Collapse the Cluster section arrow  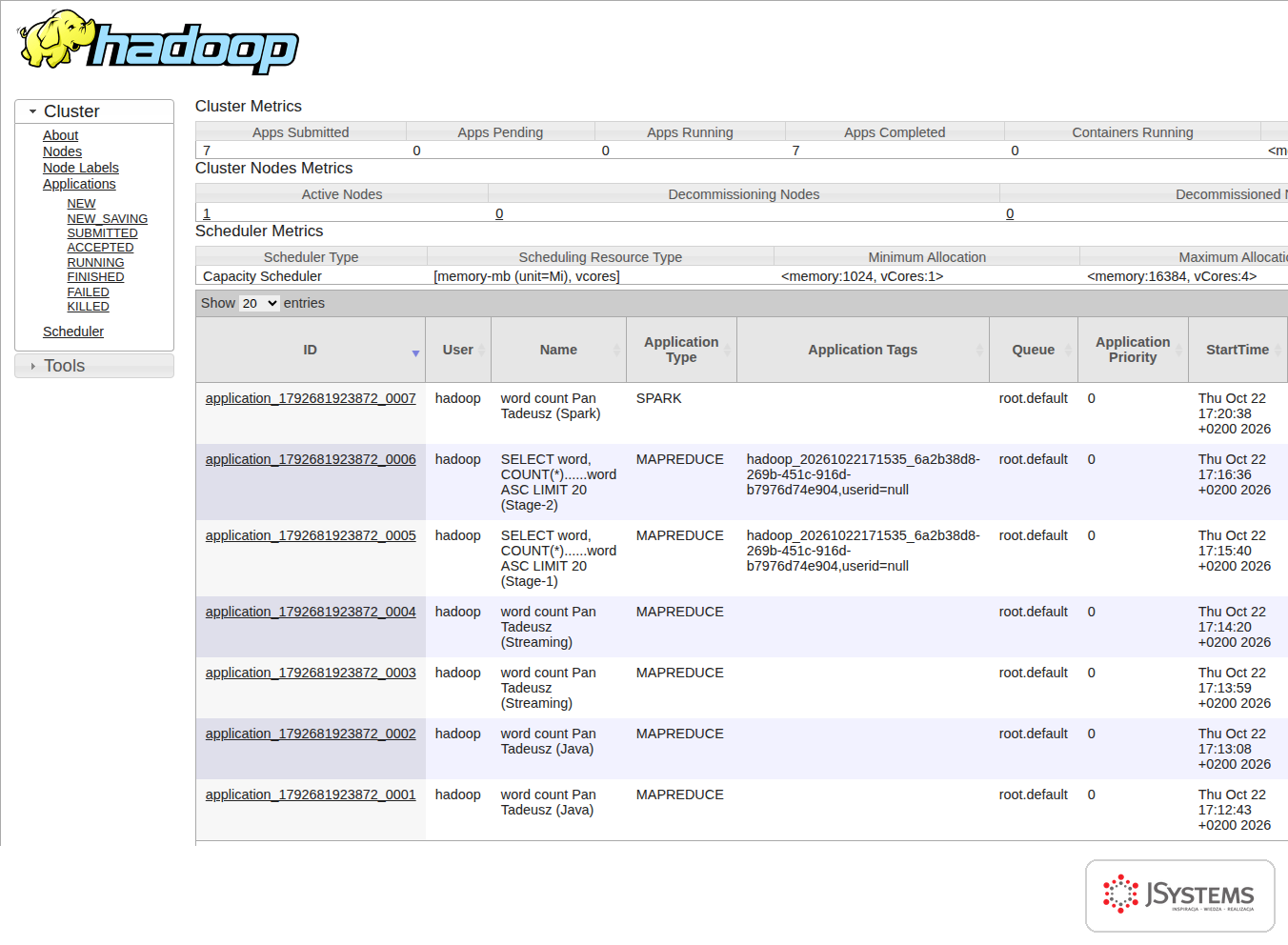pyautogui.click(x=32, y=111)
